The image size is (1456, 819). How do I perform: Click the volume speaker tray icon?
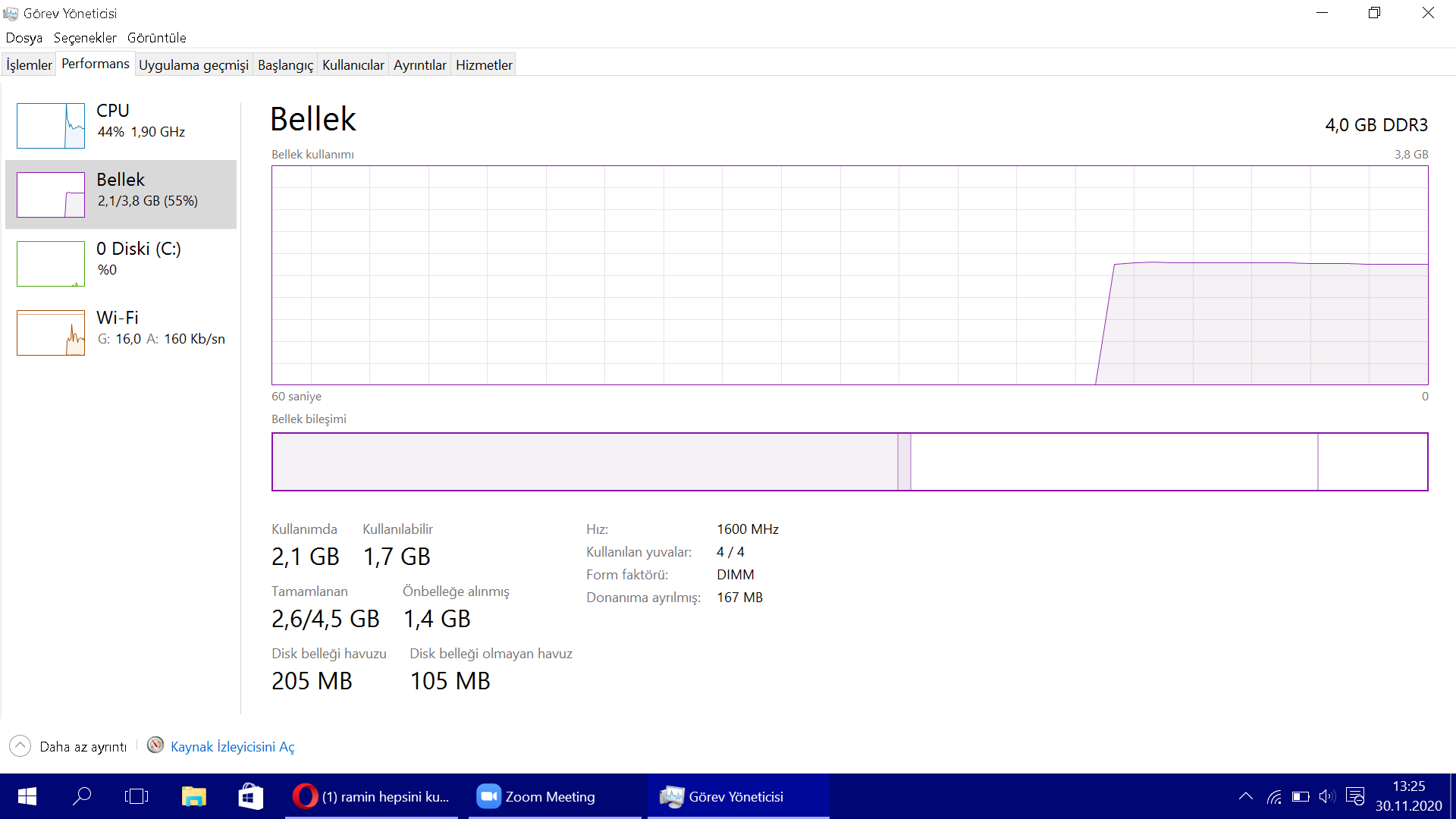click(1326, 796)
